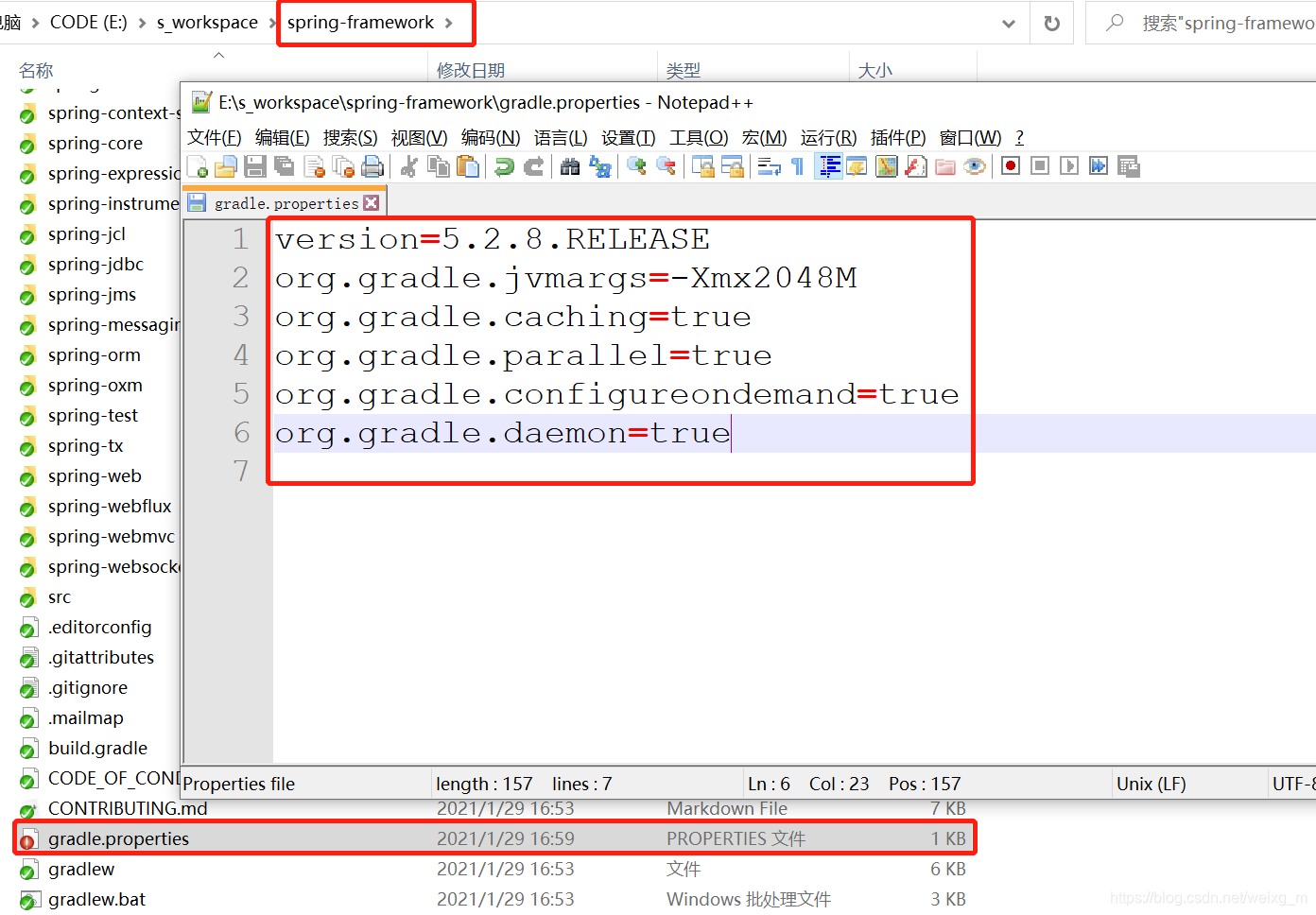Toggle the Word wrap icon
Image resolution: width=1316 pixels, height=915 pixels.
click(x=769, y=166)
